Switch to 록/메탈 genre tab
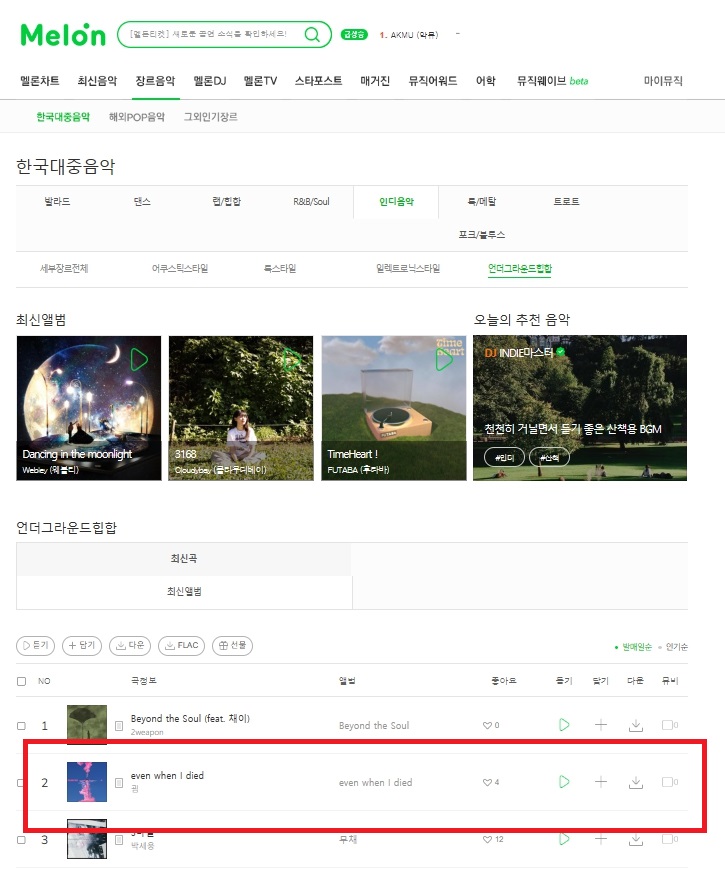The image size is (725, 876). point(481,202)
